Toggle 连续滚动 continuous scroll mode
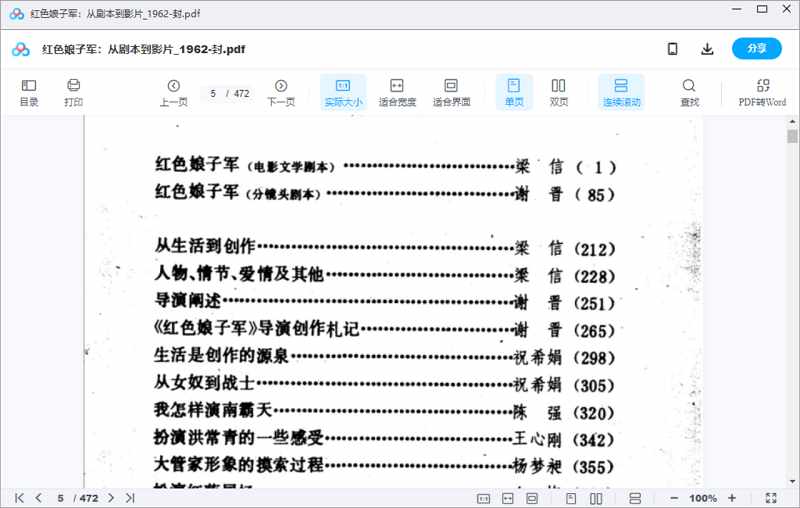 click(x=621, y=92)
